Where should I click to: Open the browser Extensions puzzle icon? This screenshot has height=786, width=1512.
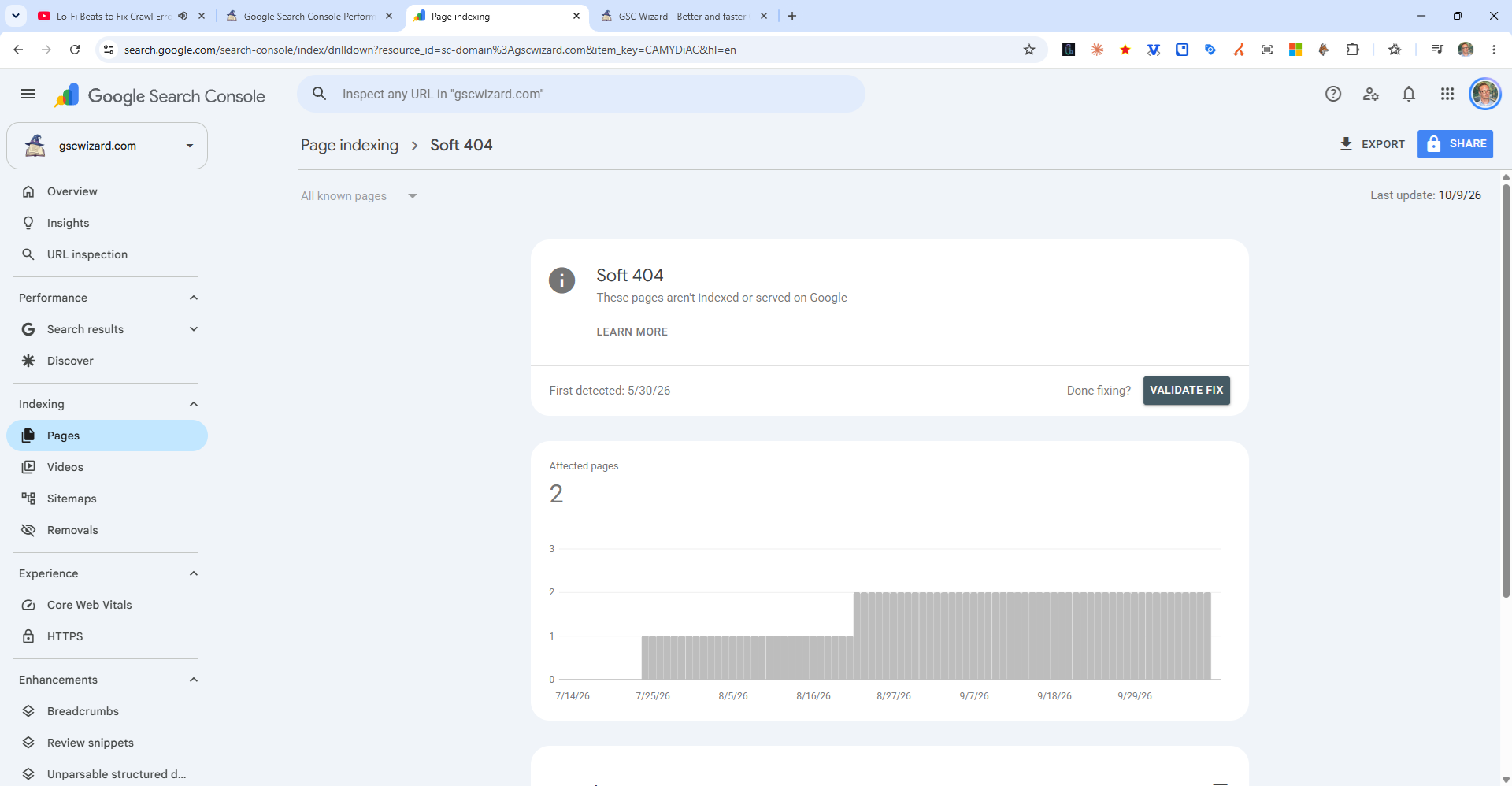pyautogui.click(x=1352, y=50)
